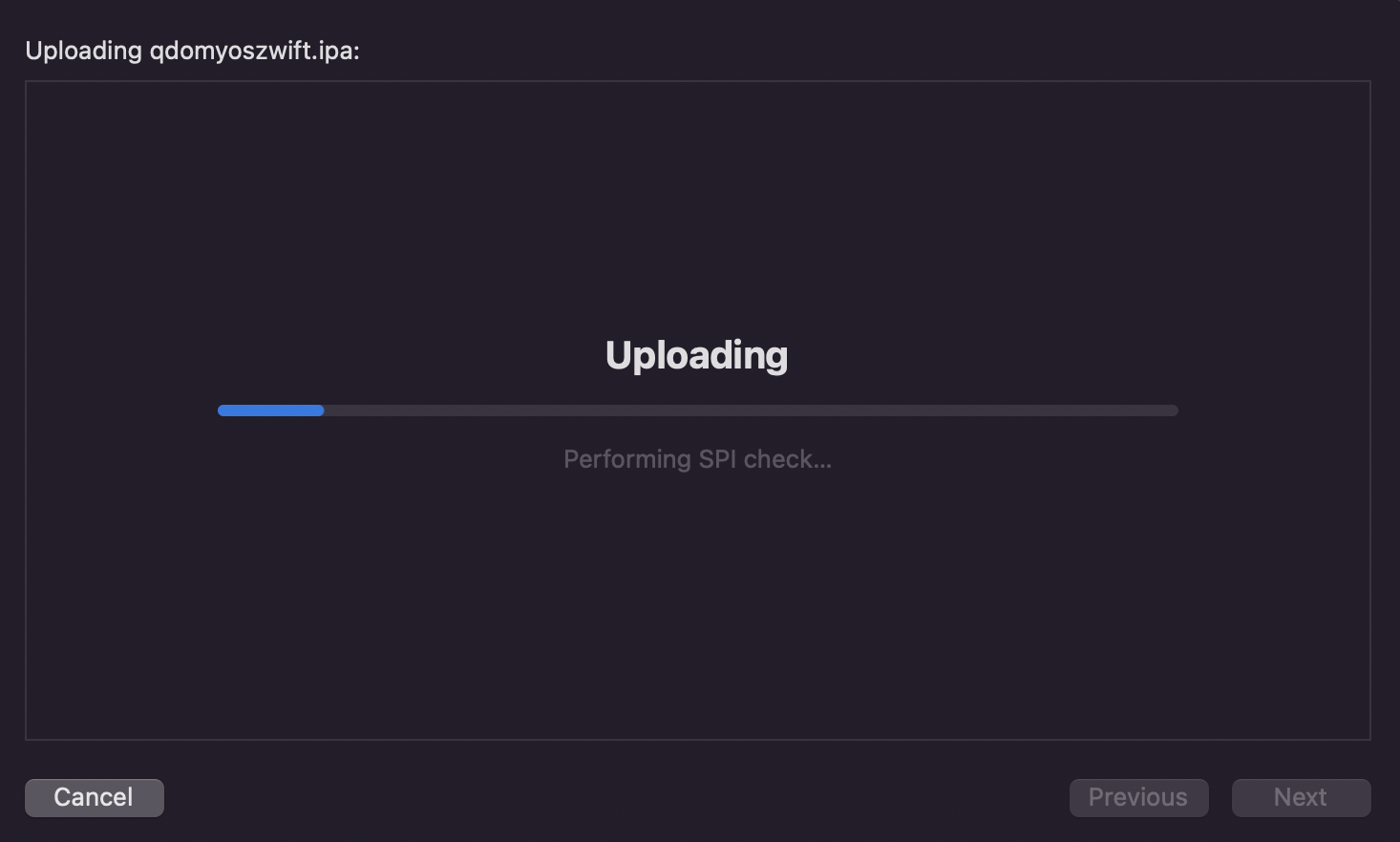Click the left end of the progress bar
1400x842 pixels.
(224, 410)
